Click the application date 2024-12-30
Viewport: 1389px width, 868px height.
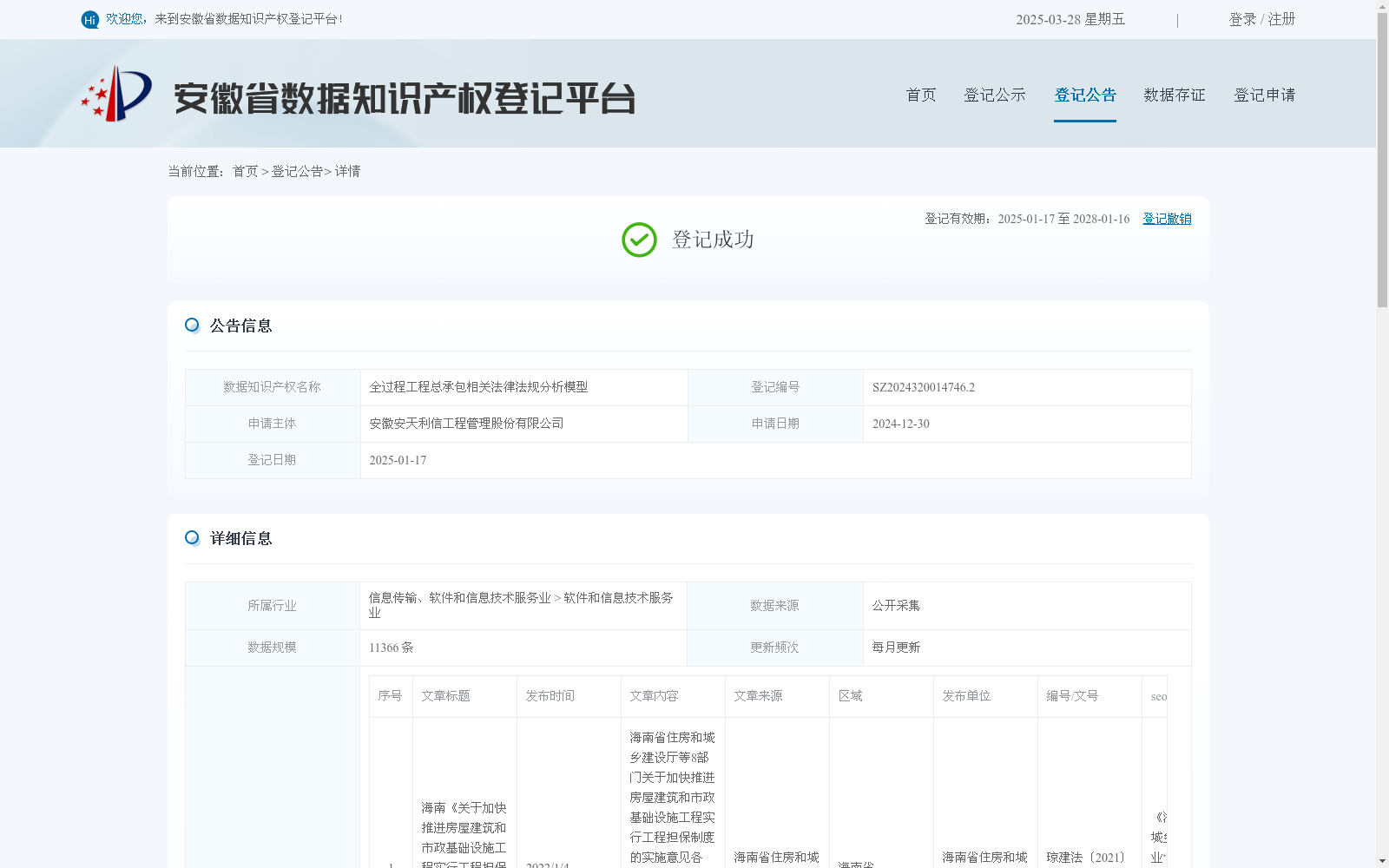[901, 424]
